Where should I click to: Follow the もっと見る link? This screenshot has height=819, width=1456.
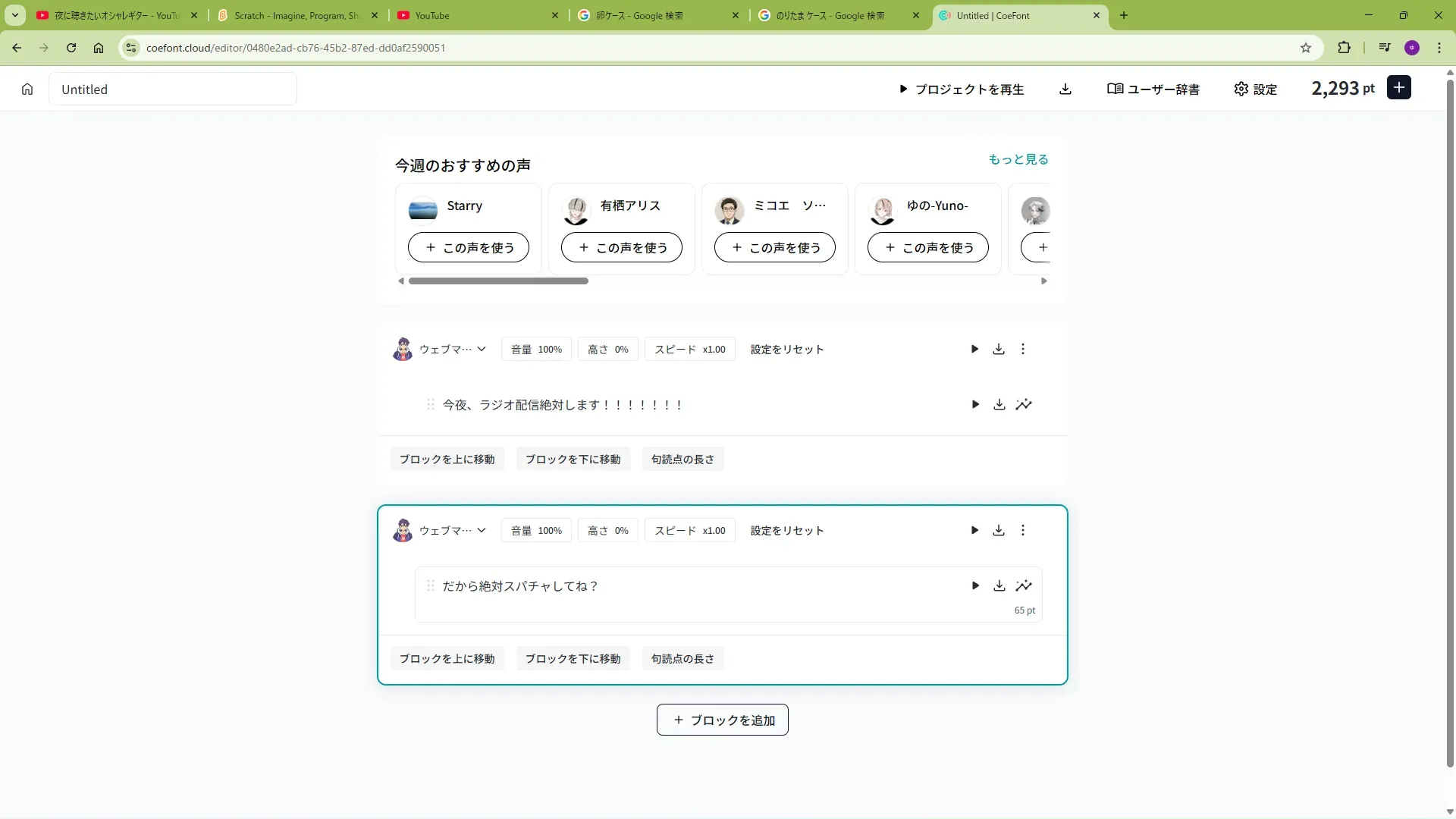pyautogui.click(x=1018, y=159)
